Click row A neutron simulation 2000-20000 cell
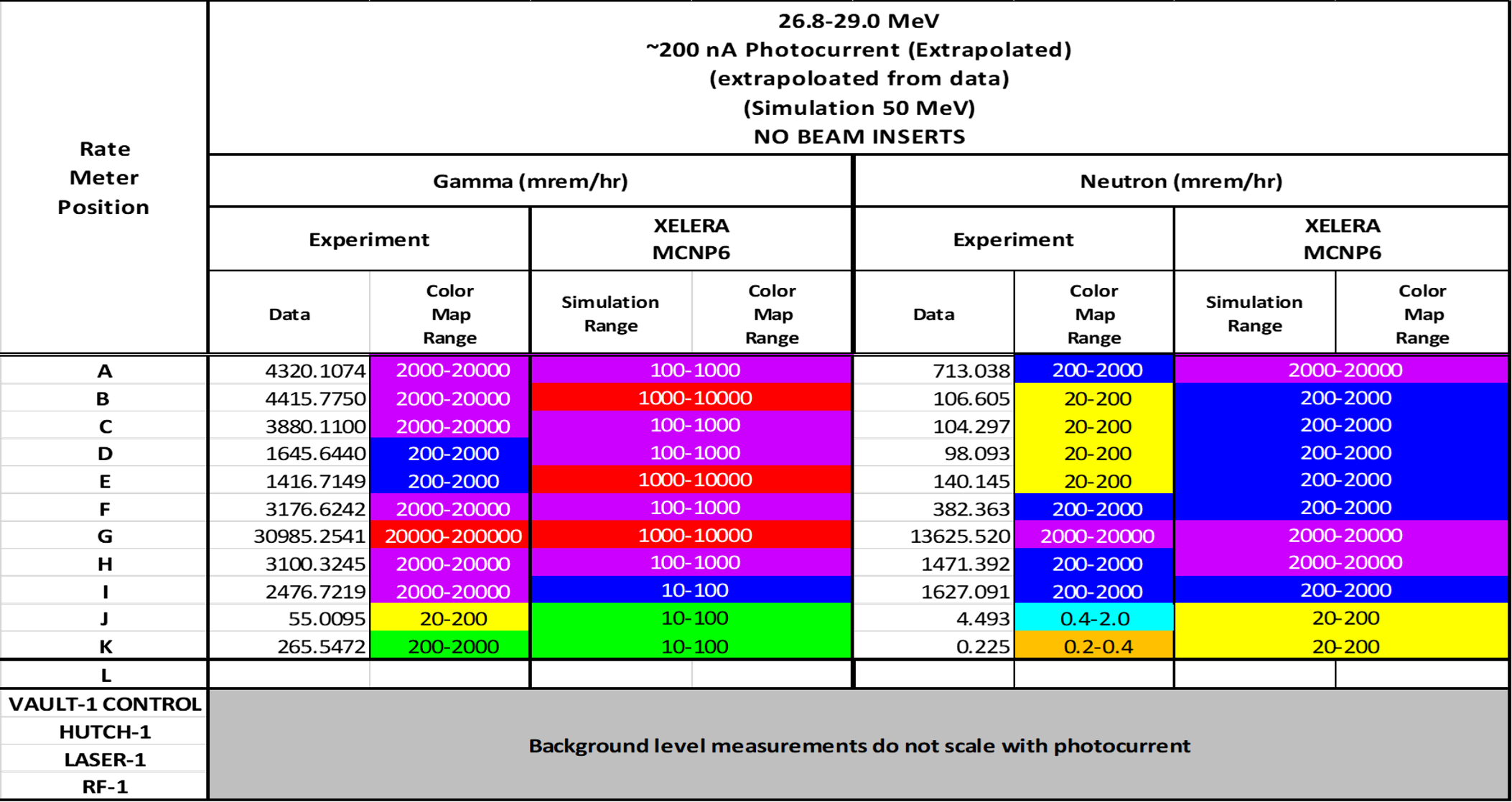1512x802 pixels. click(1341, 370)
